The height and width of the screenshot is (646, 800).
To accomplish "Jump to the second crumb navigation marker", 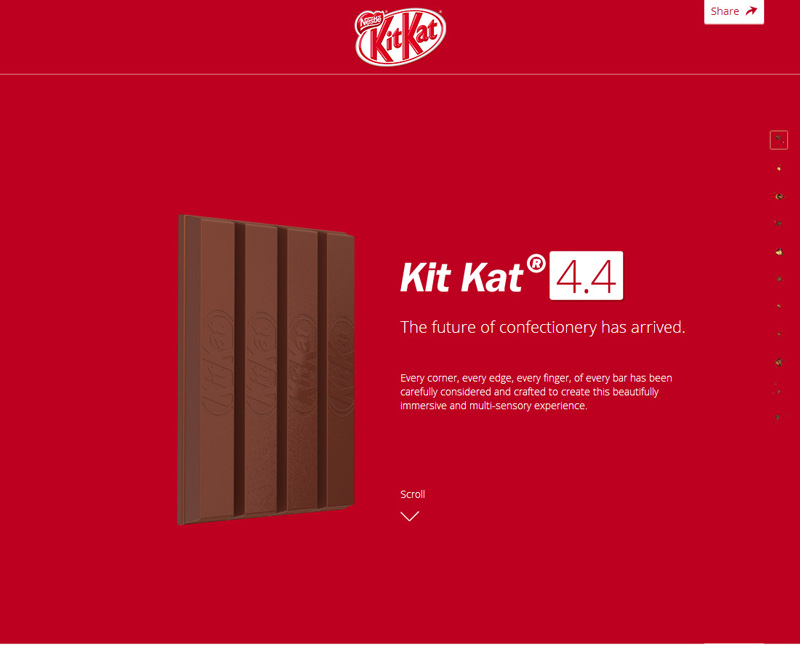I will click(x=779, y=167).
